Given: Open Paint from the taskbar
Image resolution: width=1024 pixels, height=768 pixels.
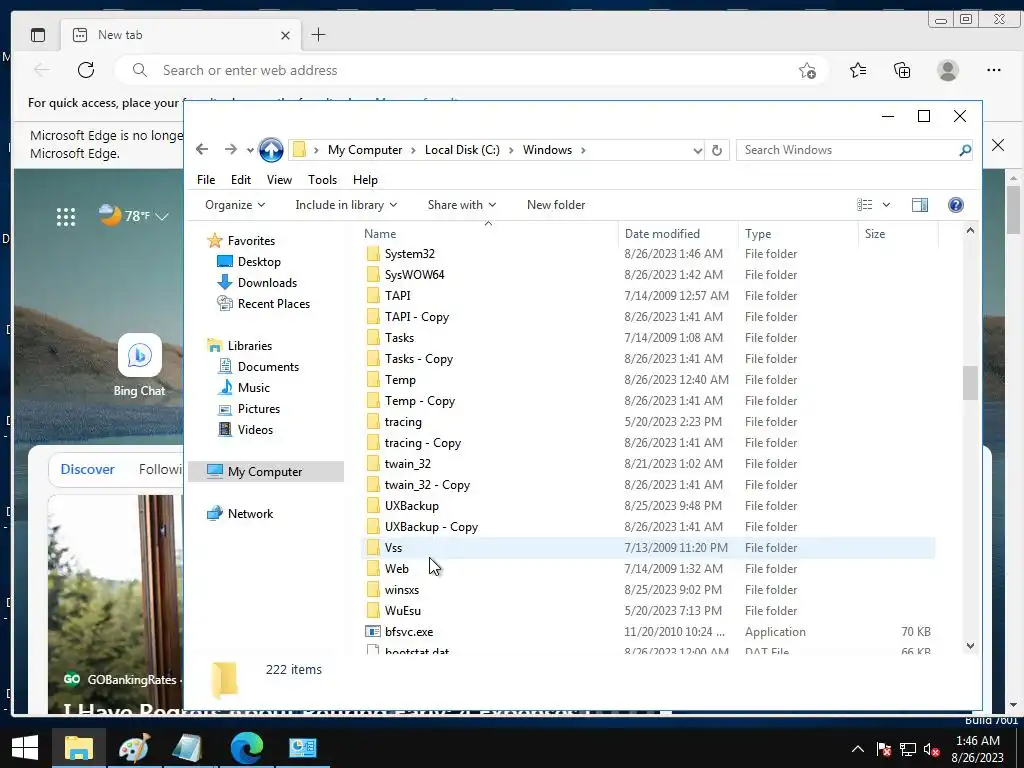Looking at the screenshot, I should [135, 748].
